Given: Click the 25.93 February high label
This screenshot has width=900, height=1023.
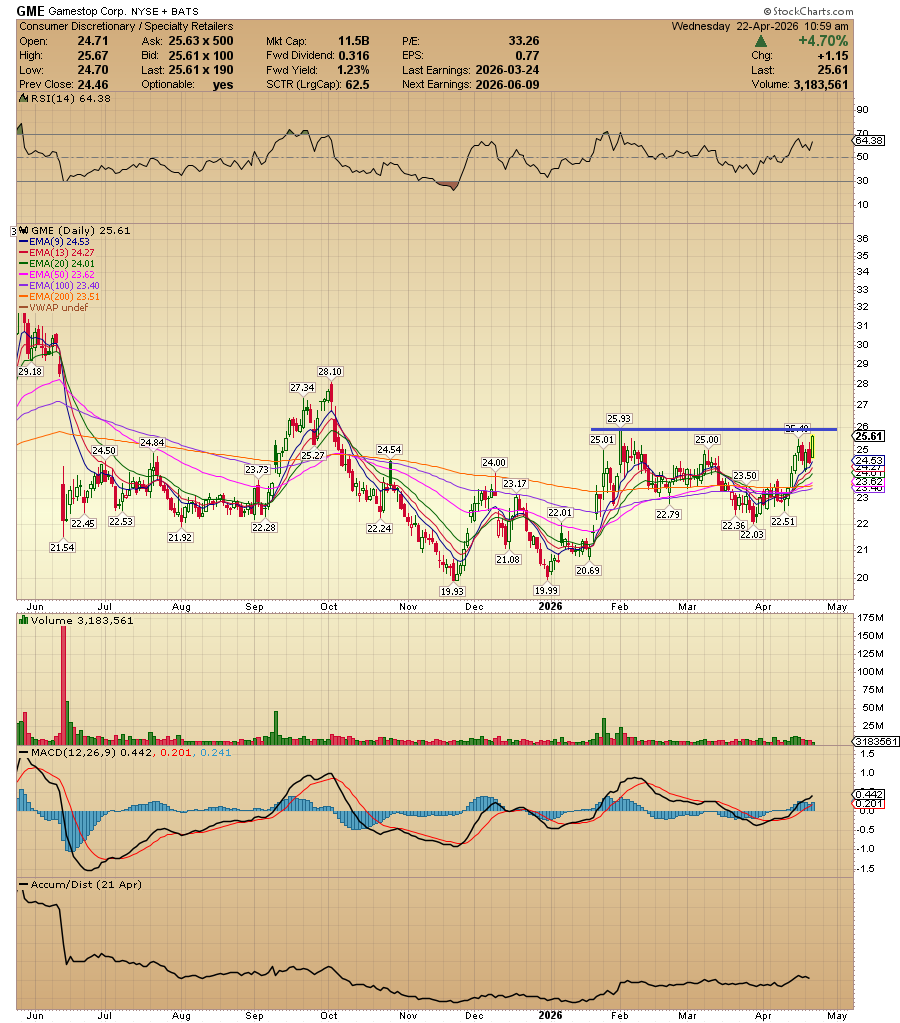Looking at the screenshot, I should pyautogui.click(x=619, y=419).
